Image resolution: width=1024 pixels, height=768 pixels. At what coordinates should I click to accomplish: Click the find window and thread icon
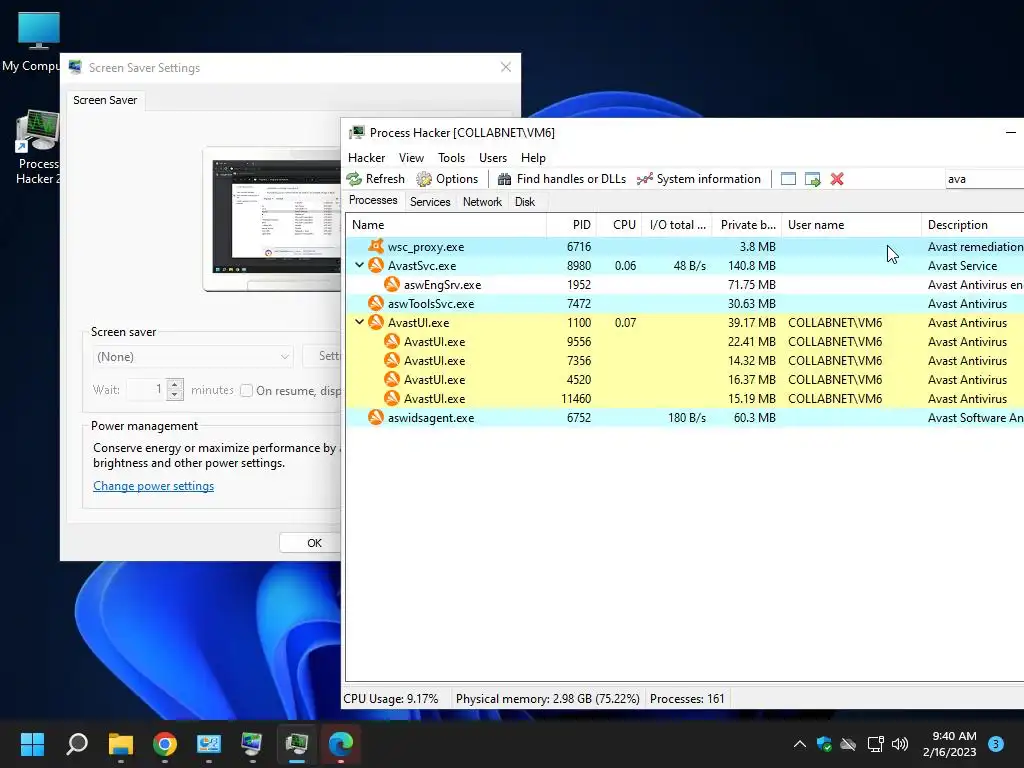812,179
